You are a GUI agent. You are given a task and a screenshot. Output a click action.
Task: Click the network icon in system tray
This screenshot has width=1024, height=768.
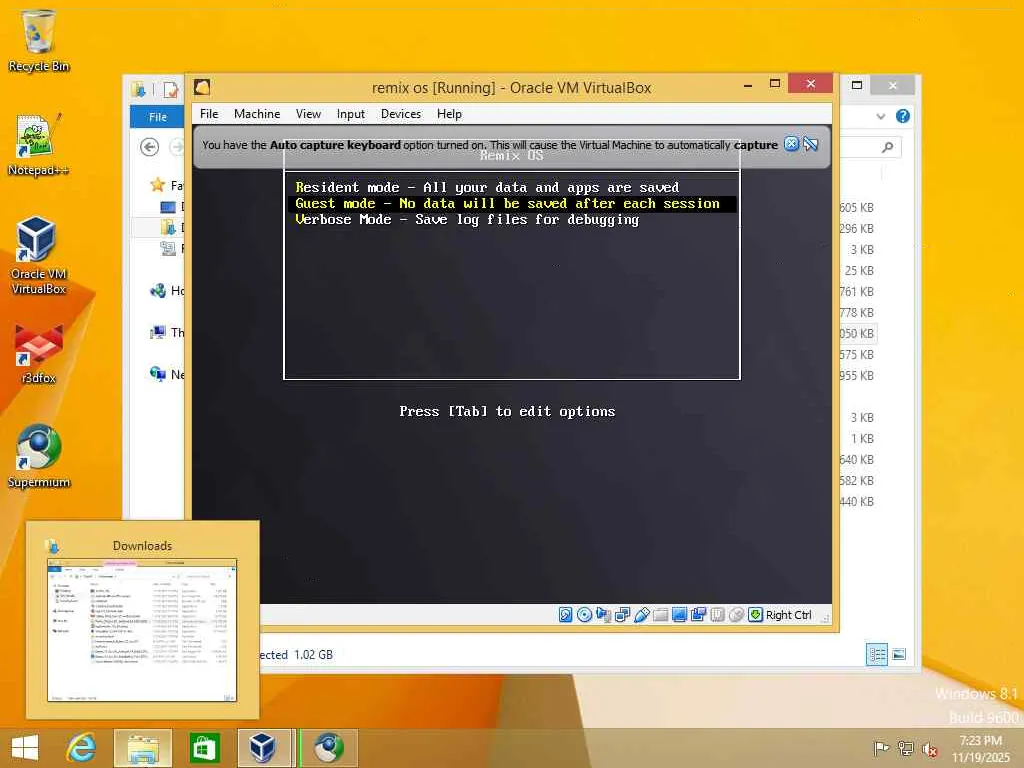[905, 748]
